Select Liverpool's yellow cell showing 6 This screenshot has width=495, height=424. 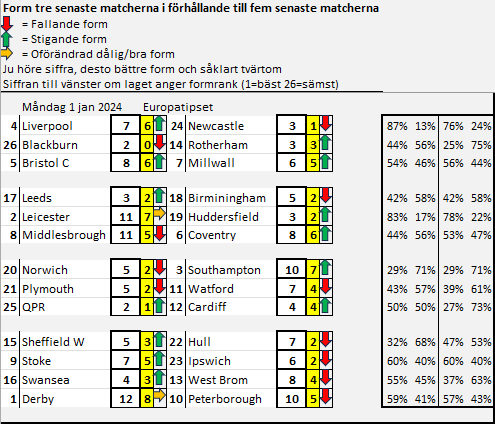click(147, 126)
